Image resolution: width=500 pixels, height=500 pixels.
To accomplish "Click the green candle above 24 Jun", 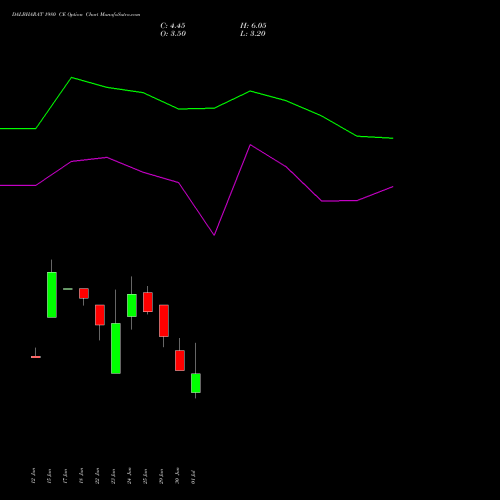I will point(132,305).
